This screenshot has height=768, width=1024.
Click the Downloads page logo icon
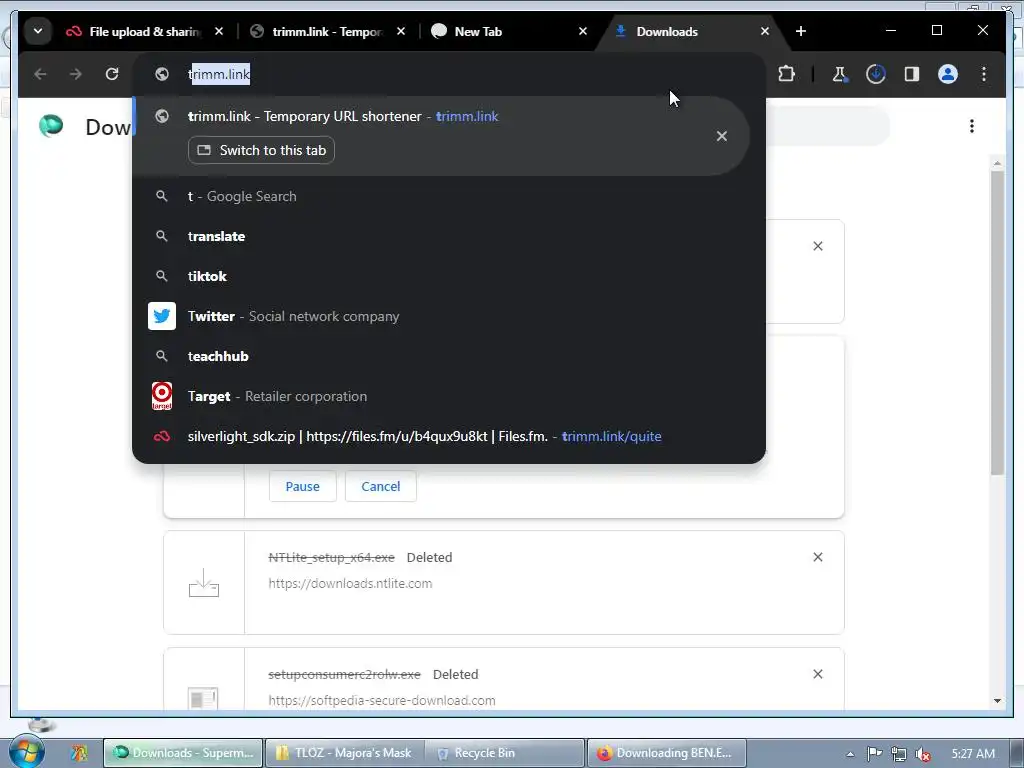coord(51,125)
